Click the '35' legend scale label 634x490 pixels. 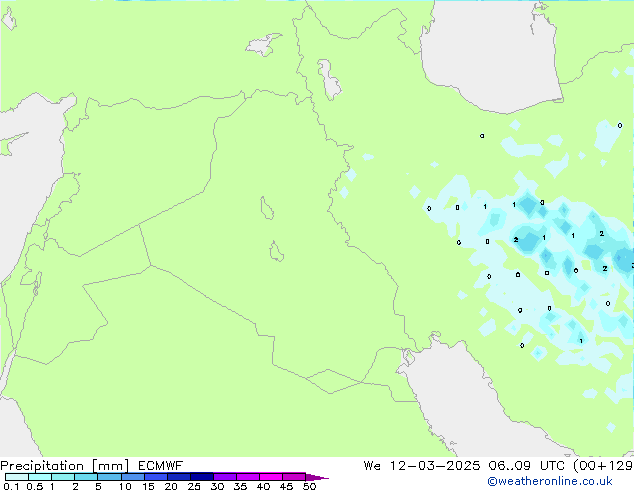coord(240,486)
